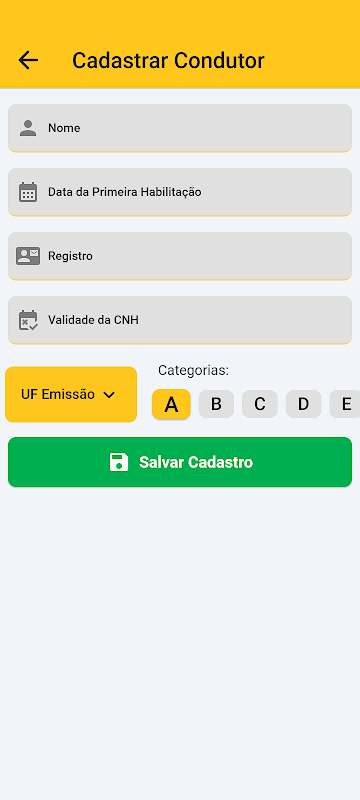This screenshot has height=800, width=360.
Task: Open the Data da Primeira Habilitação field
Action: pyautogui.click(x=180, y=192)
